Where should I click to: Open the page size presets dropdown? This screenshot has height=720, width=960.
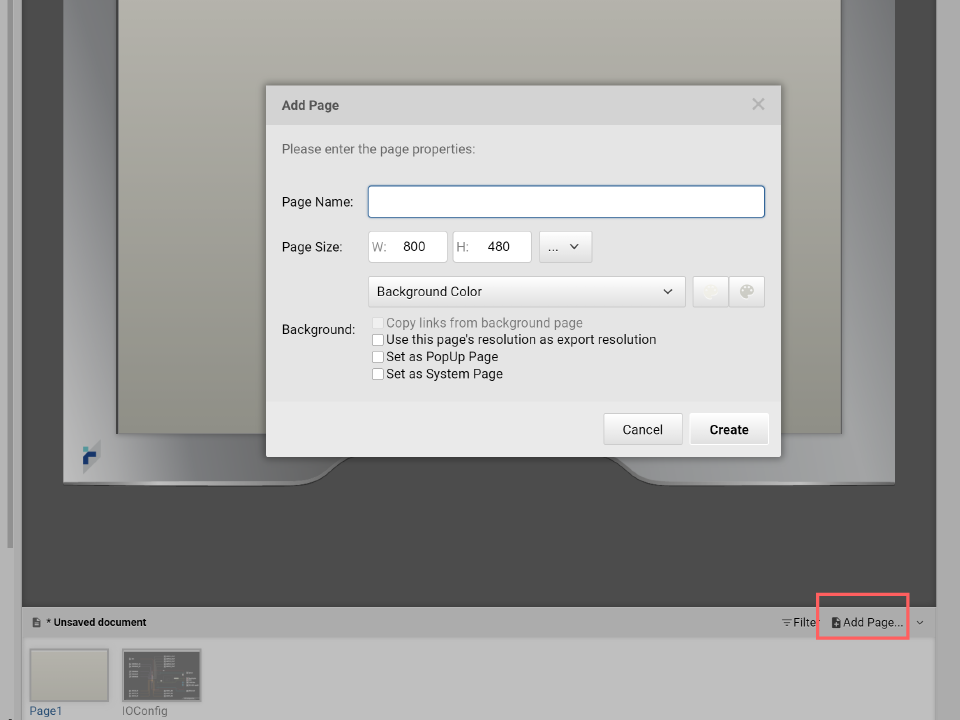point(565,247)
